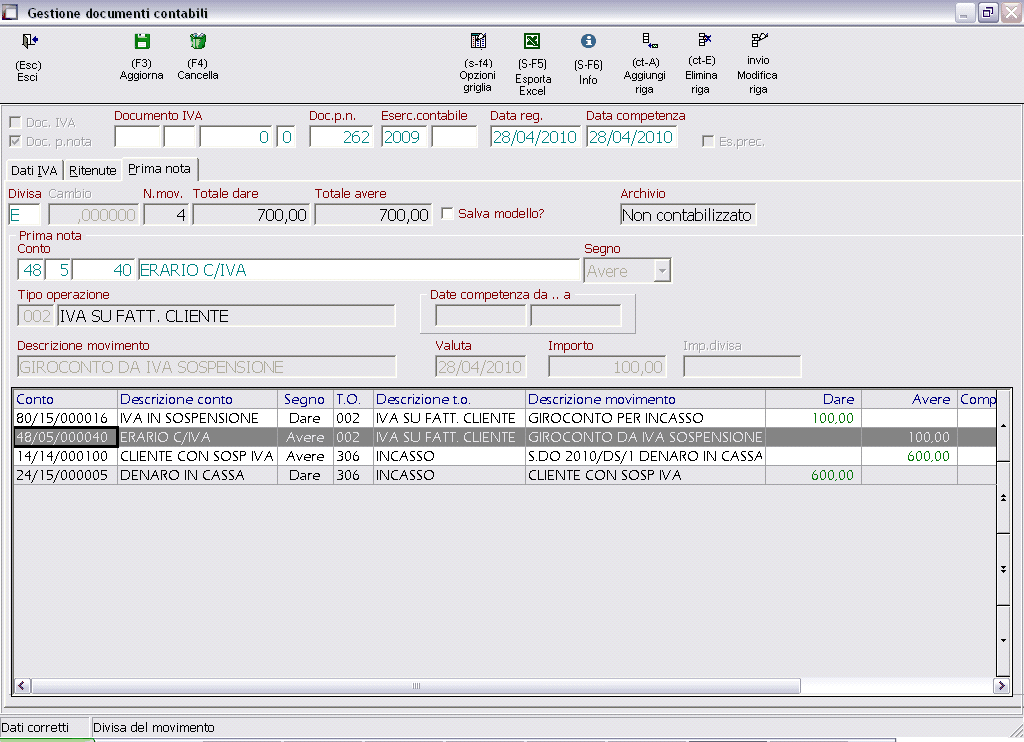Click the Valuta date field
The width and height of the screenshot is (1024, 742).
(x=481, y=367)
